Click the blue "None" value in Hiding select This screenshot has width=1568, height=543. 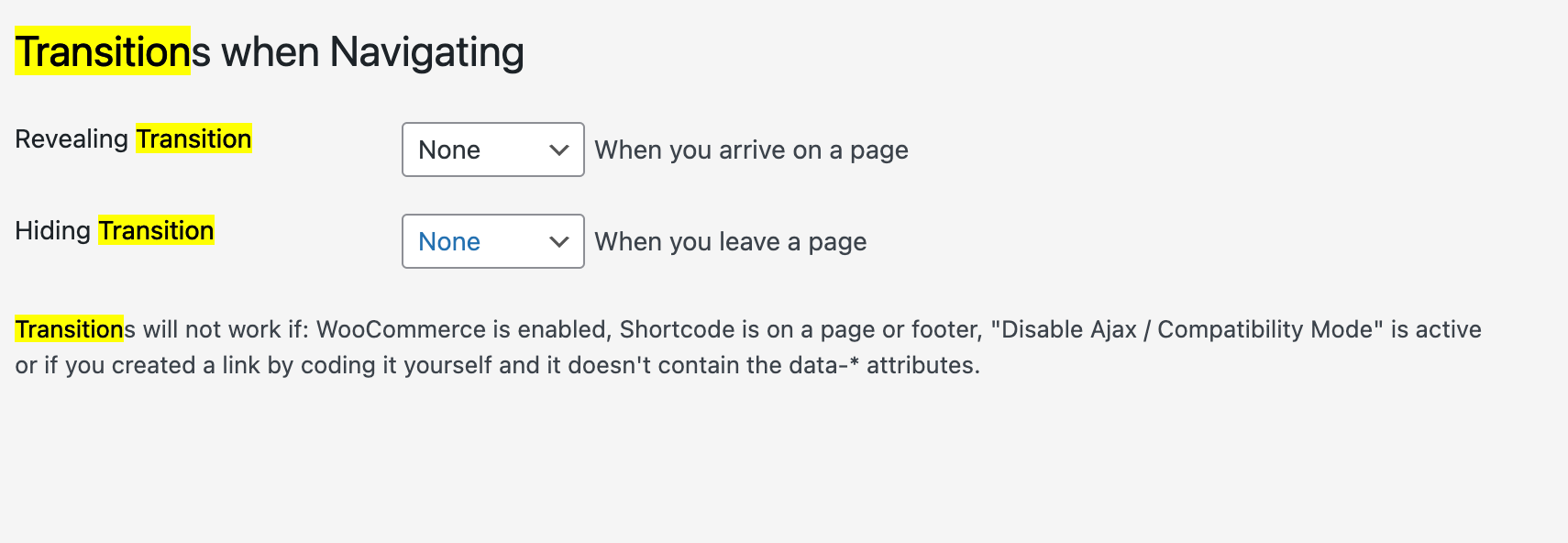pyautogui.click(x=449, y=241)
